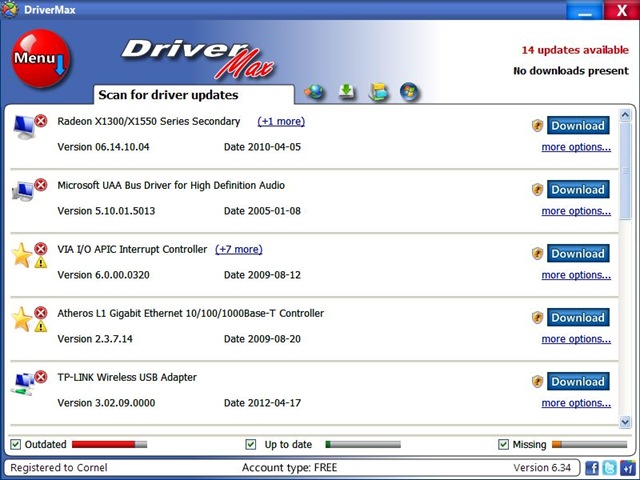Viewport: 640px width, 480px height.
Task: Click red X status icon on TP-LINK row
Action: [x=41, y=377]
